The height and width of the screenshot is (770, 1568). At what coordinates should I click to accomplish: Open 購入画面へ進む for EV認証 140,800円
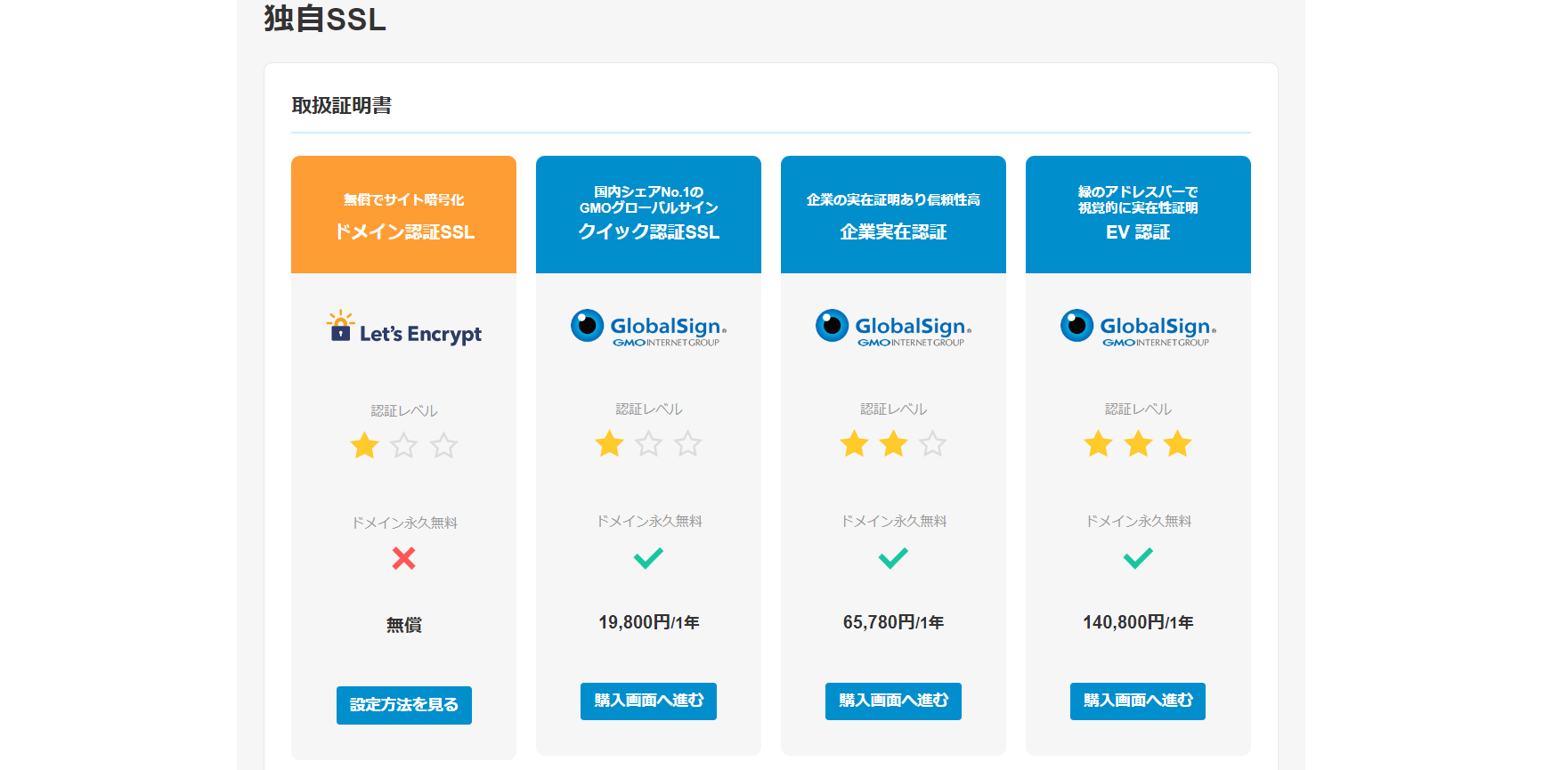[1138, 701]
